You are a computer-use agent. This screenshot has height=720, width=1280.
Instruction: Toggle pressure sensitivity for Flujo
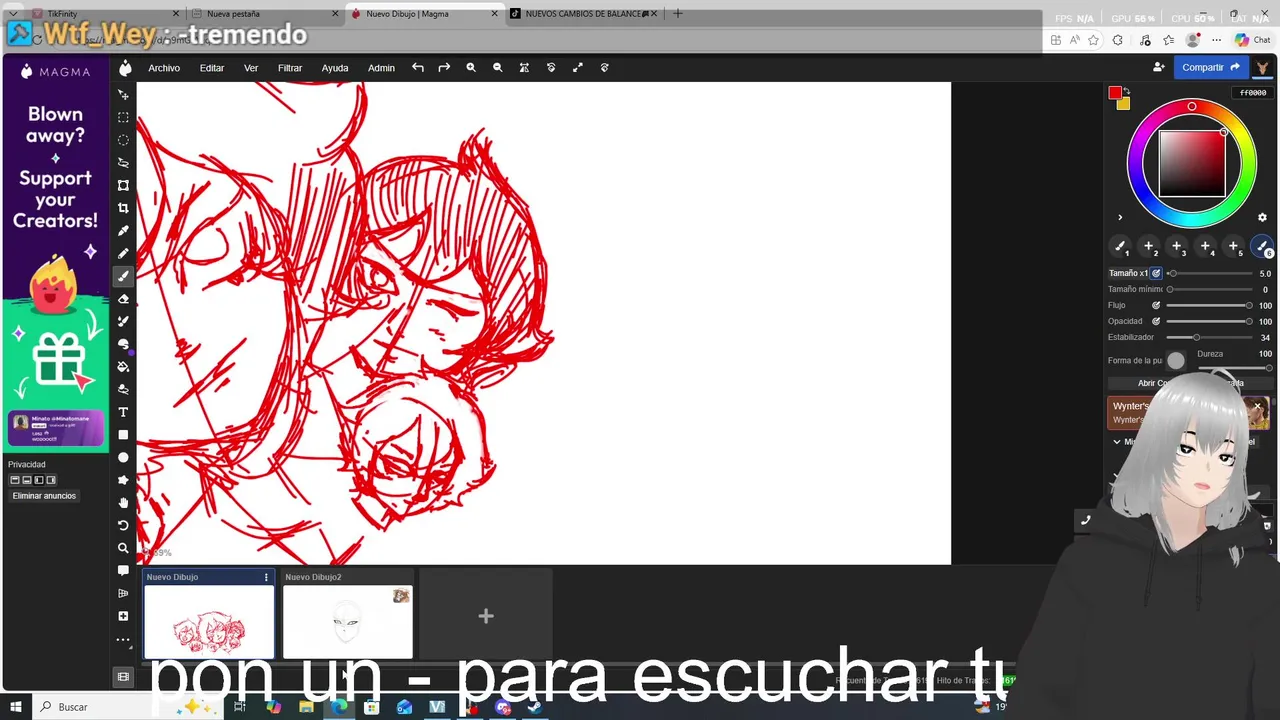click(1156, 305)
